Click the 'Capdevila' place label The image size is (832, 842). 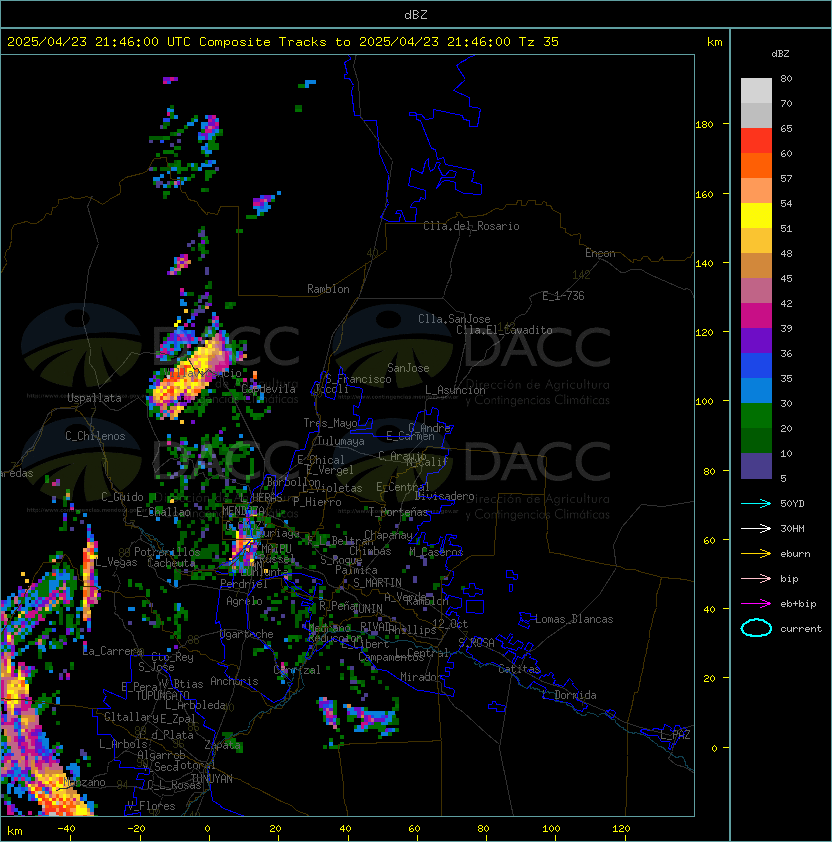(x=268, y=389)
